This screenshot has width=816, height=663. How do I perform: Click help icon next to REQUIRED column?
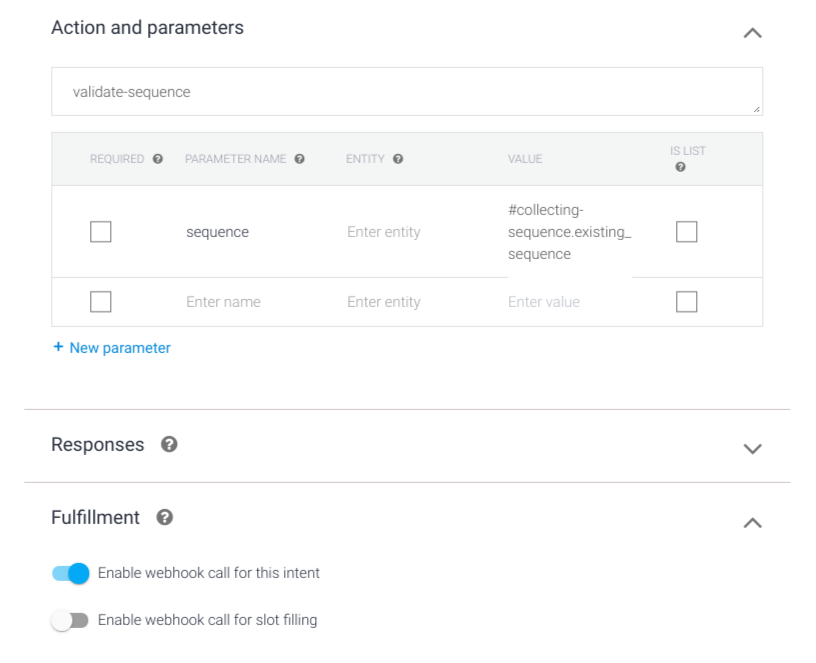(158, 159)
